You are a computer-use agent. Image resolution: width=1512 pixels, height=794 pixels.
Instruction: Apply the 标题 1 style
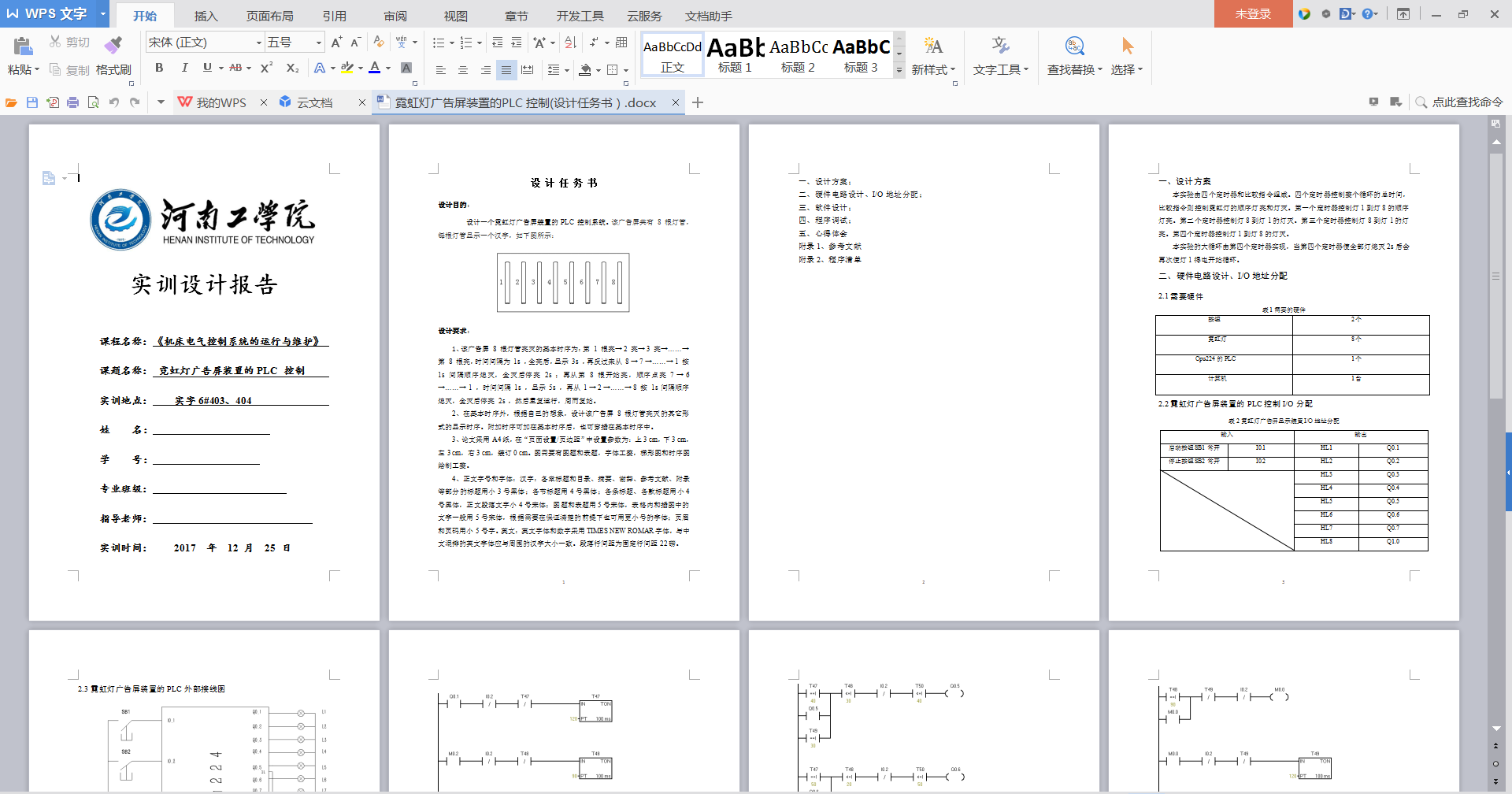[x=736, y=54]
